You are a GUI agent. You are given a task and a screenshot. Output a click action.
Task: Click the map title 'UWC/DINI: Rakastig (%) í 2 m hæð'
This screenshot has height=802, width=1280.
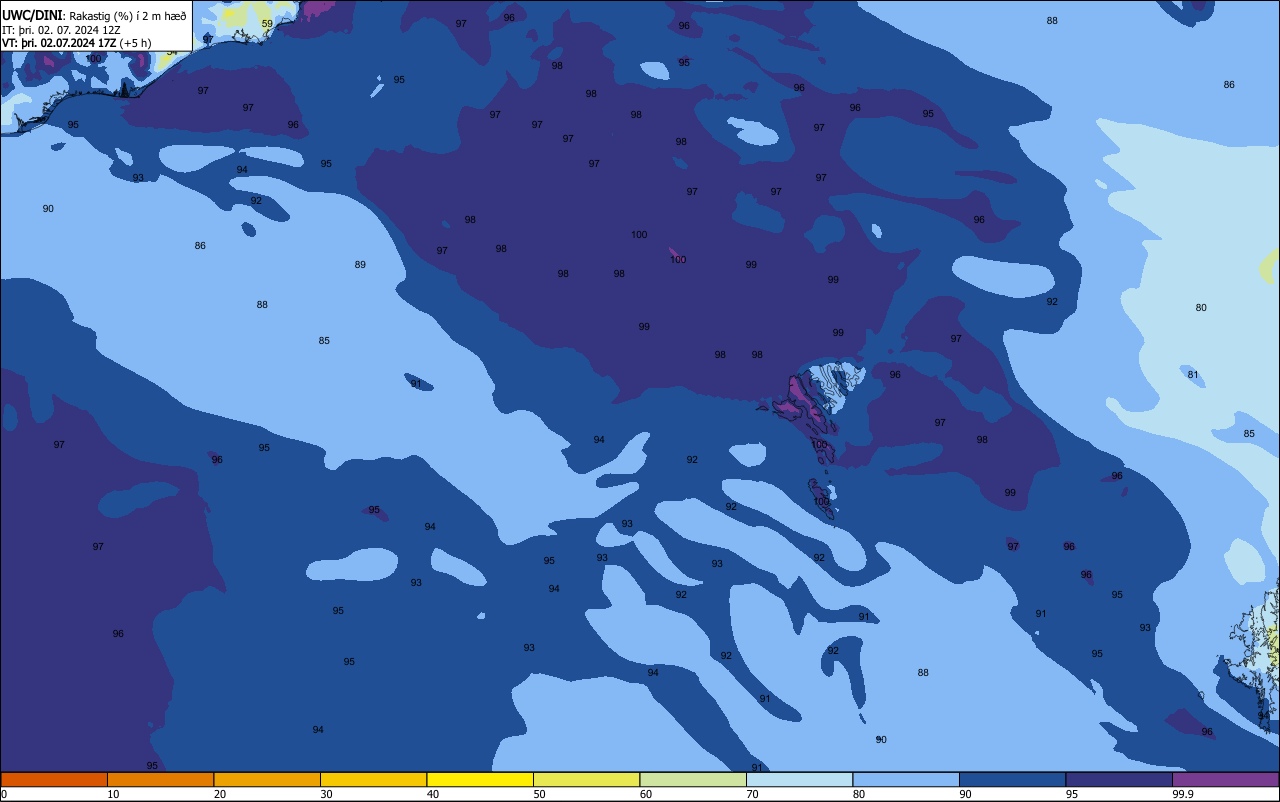(x=94, y=15)
